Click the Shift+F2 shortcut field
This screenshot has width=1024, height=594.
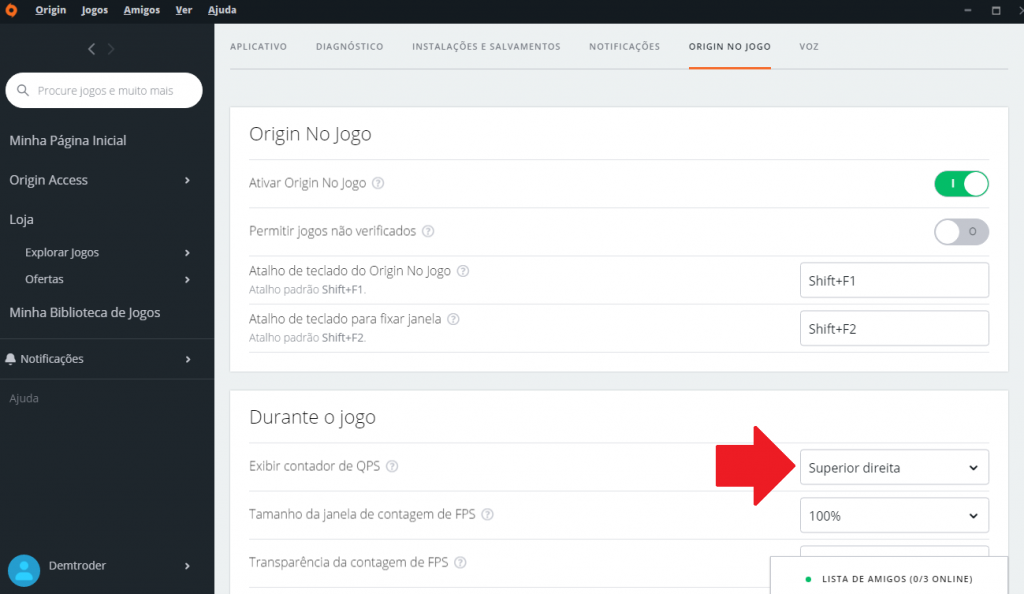coord(894,328)
